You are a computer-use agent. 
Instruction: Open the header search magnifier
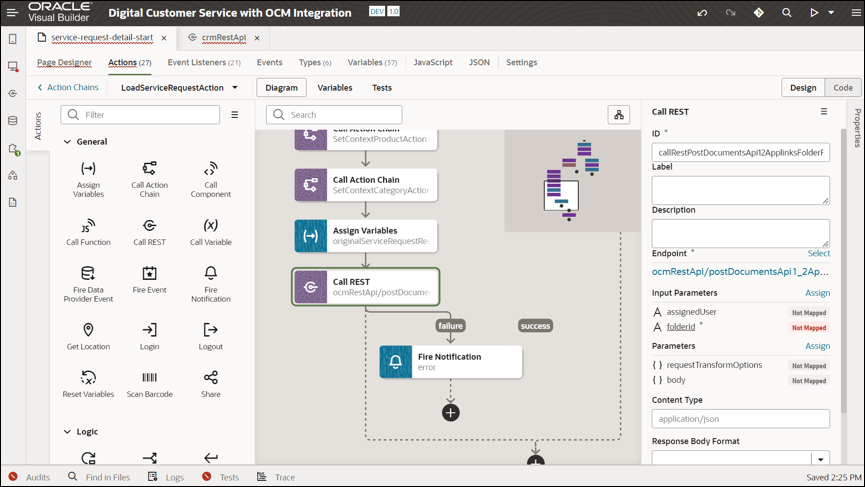787,13
